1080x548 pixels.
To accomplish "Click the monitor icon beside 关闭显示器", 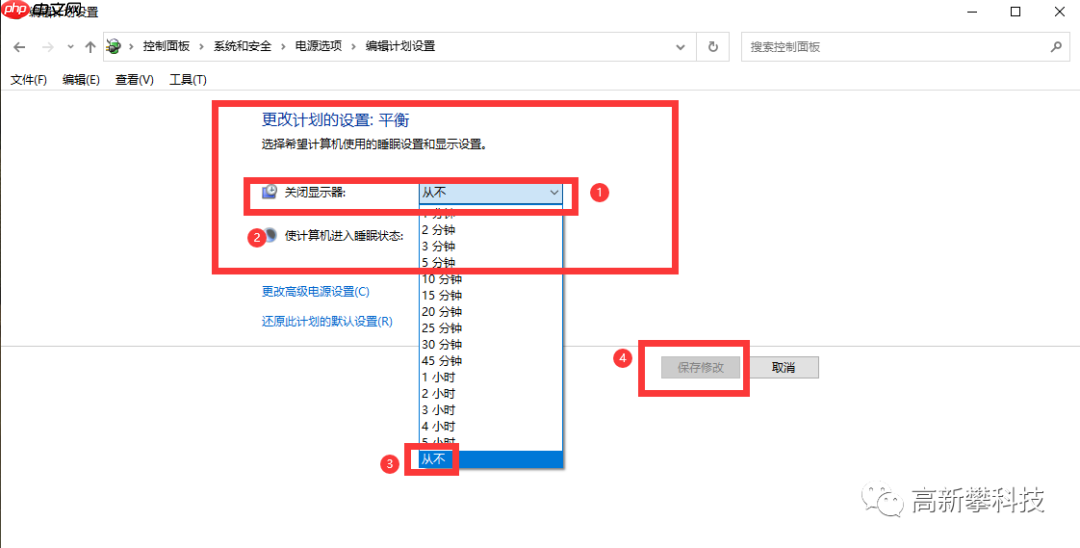I will point(270,192).
